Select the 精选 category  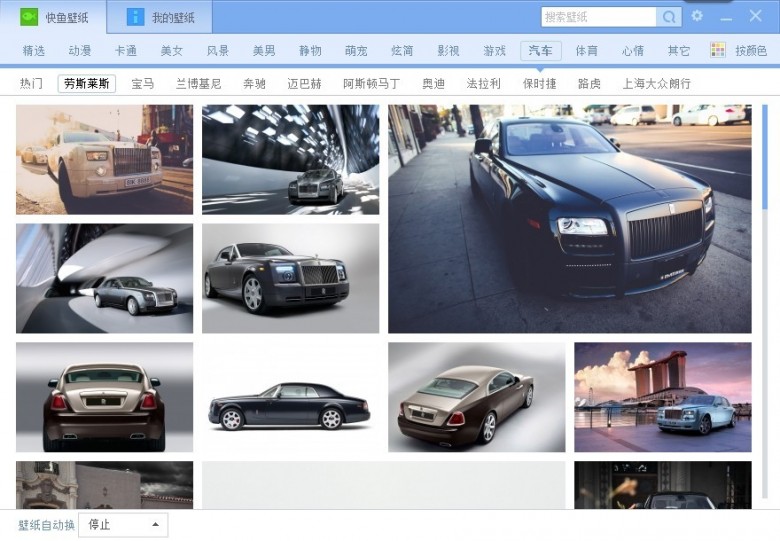(x=34, y=51)
